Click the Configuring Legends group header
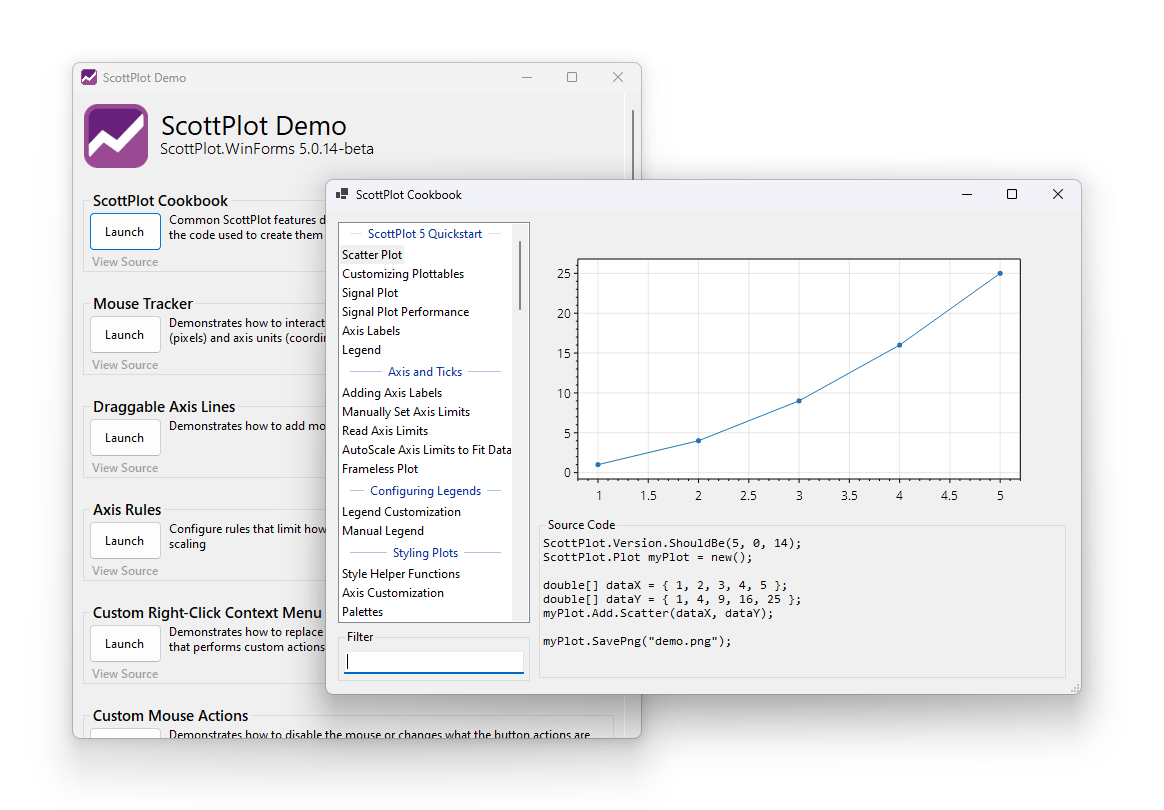 click(425, 491)
